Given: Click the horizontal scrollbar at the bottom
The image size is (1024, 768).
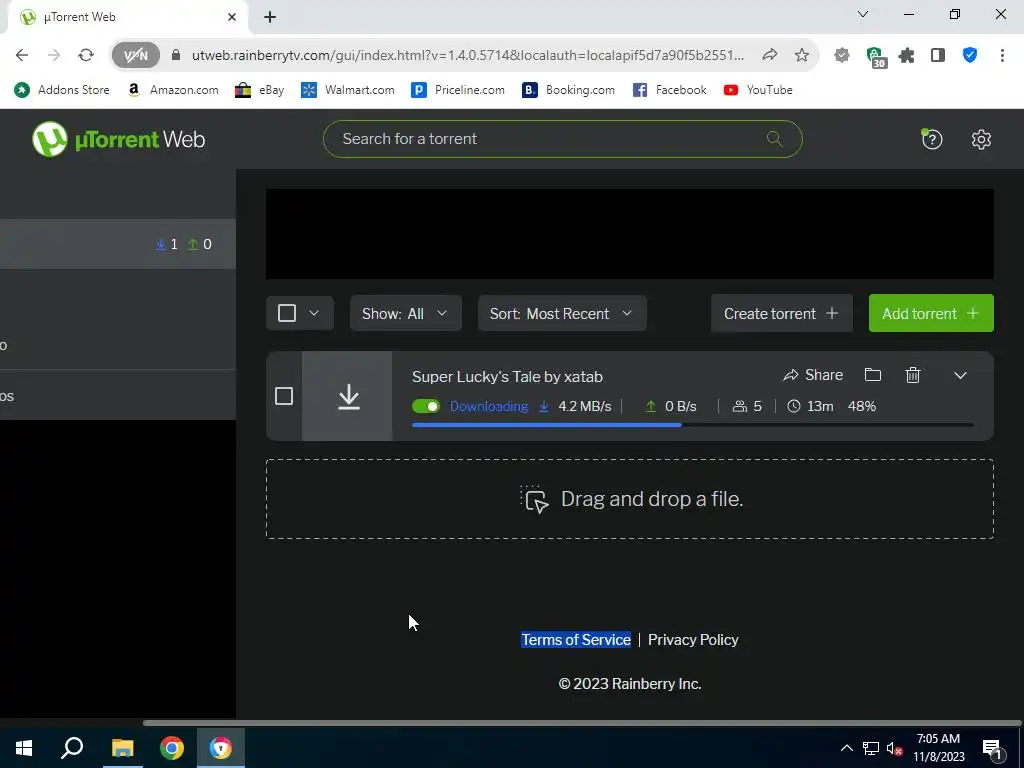Looking at the screenshot, I should (582, 723).
